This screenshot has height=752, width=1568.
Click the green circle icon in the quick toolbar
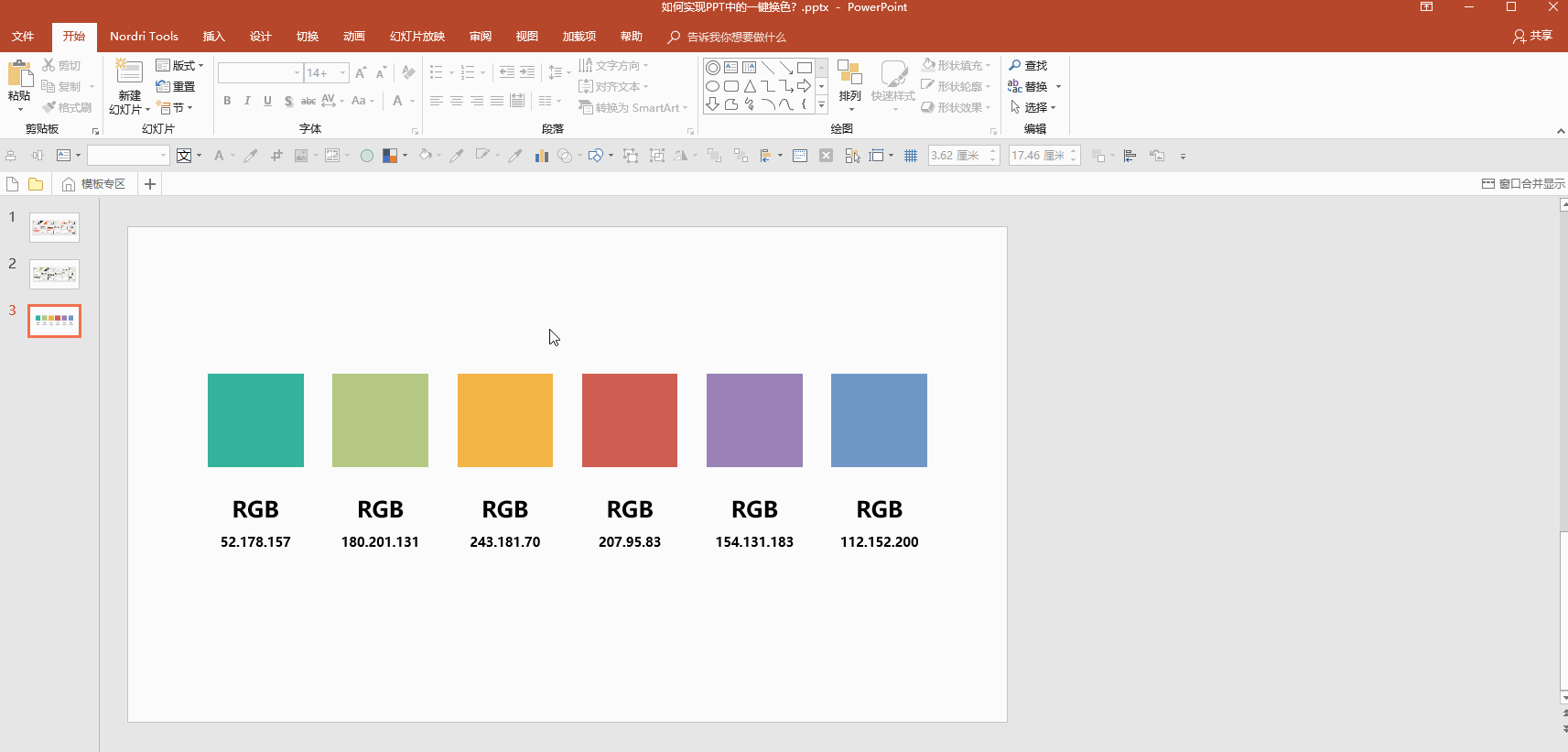click(x=367, y=156)
